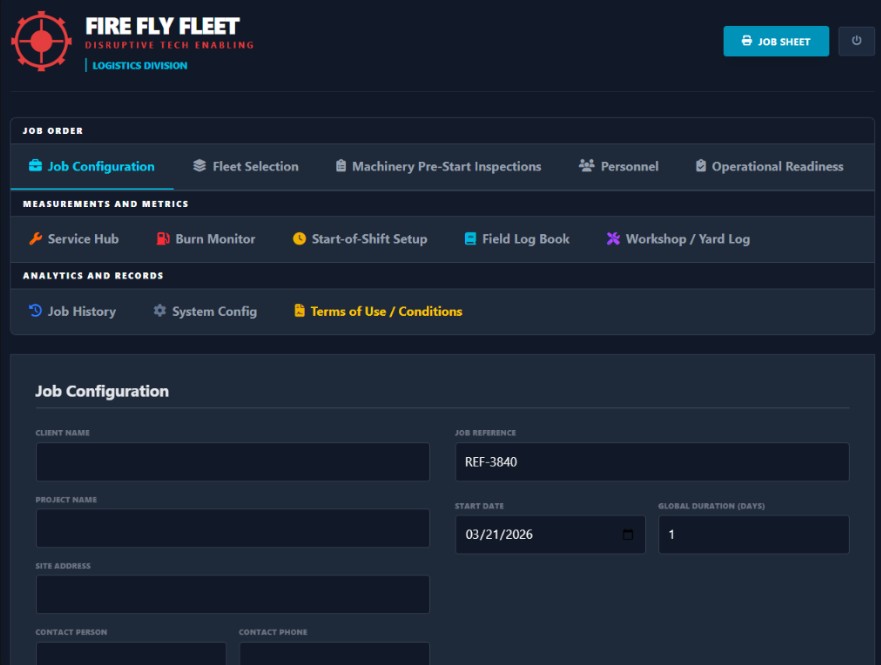Click the Workshop / Yard Log tools icon

click(x=615, y=239)
